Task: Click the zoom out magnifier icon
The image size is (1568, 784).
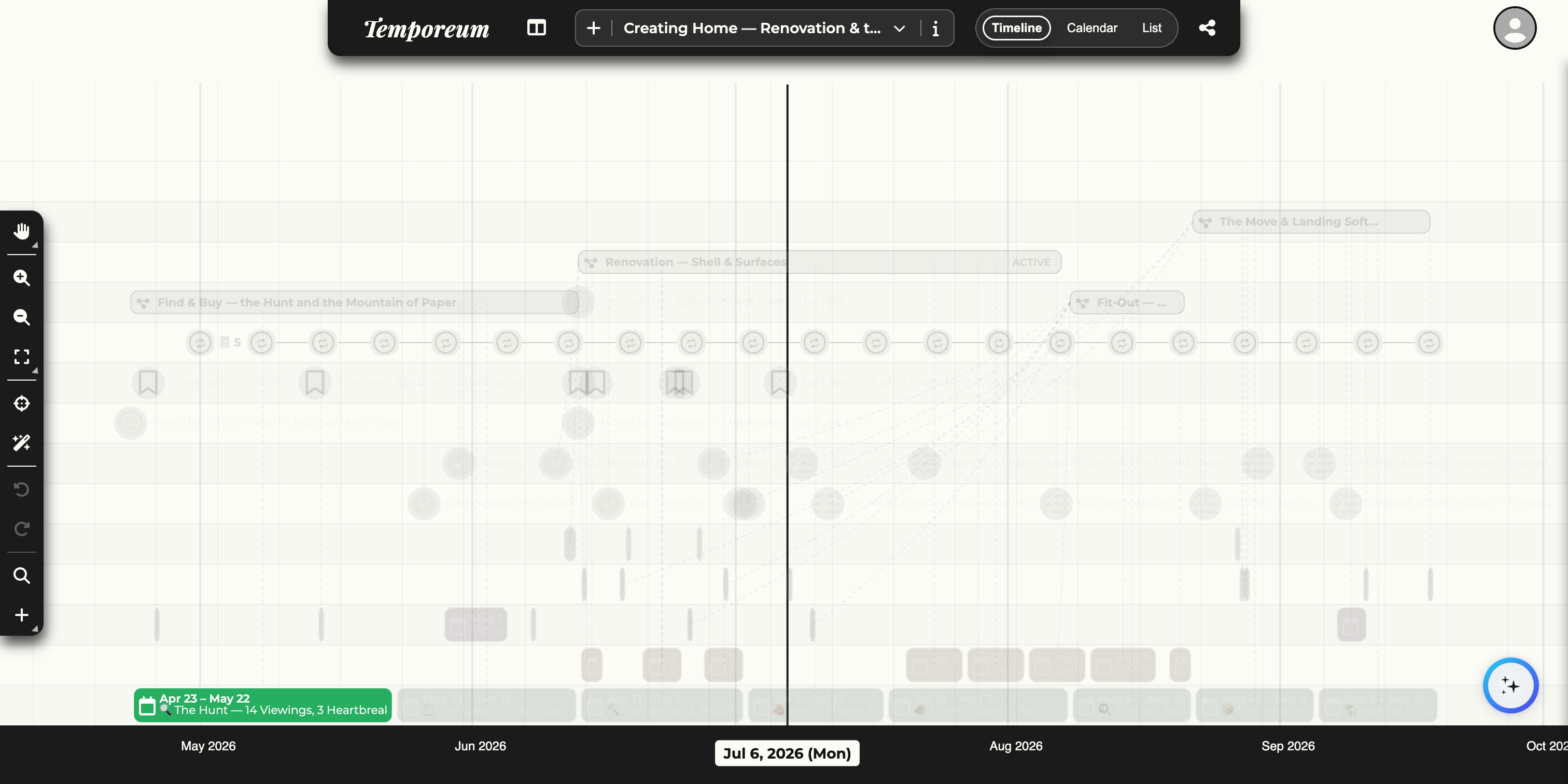Action: coord(22,317)
